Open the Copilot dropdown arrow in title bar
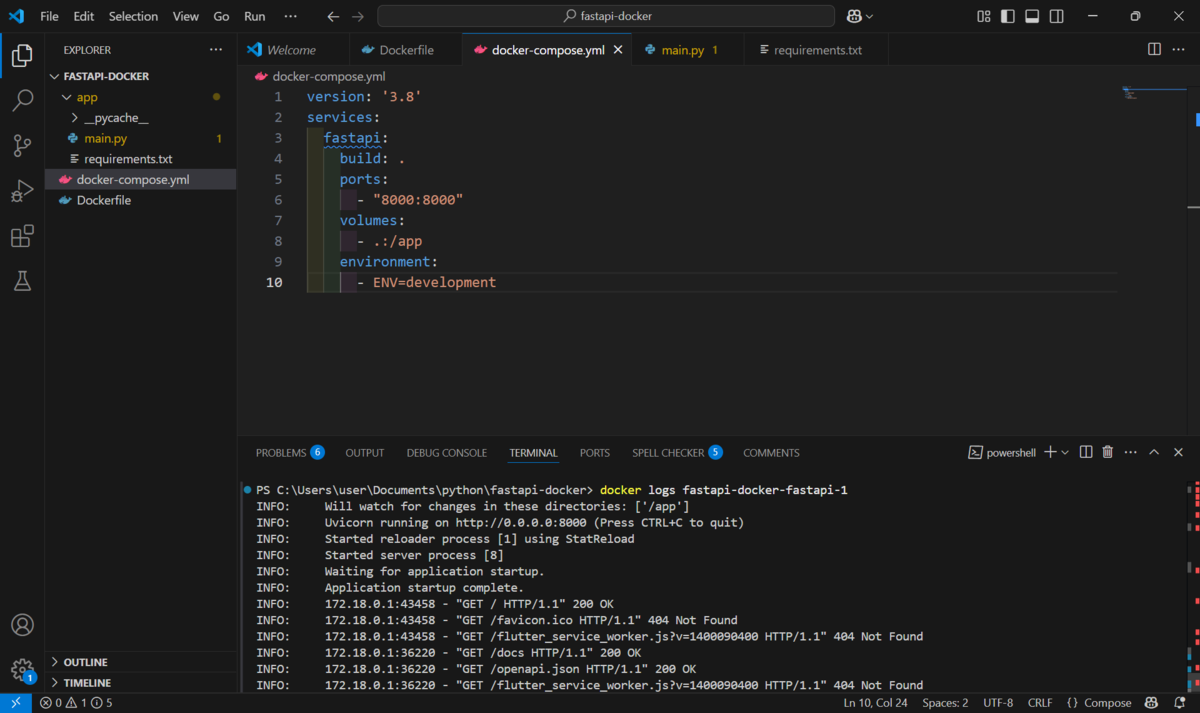The height and width of the screenshot is (713, 1200). (x=869, y=16)
